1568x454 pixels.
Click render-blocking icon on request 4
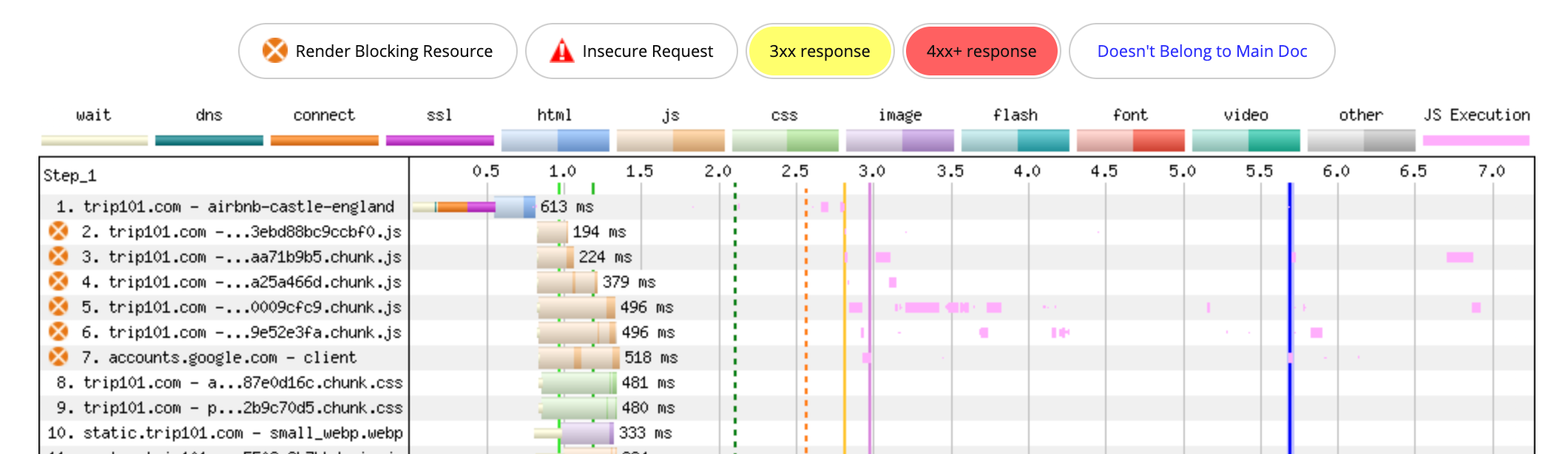point(58,282)
